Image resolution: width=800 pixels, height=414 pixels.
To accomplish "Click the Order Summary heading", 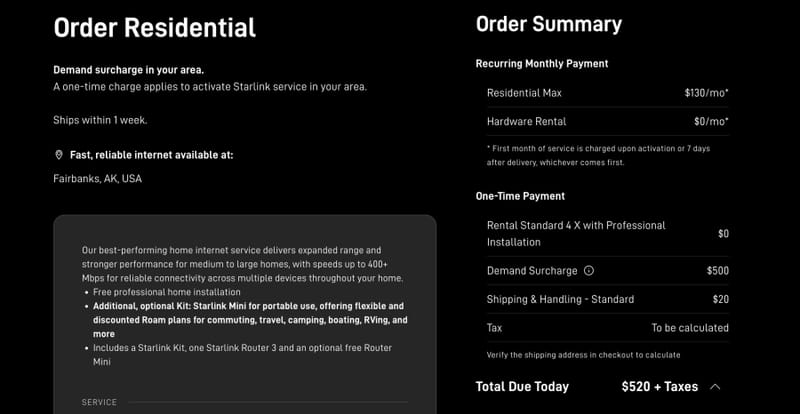I will (x=549, y=25).
